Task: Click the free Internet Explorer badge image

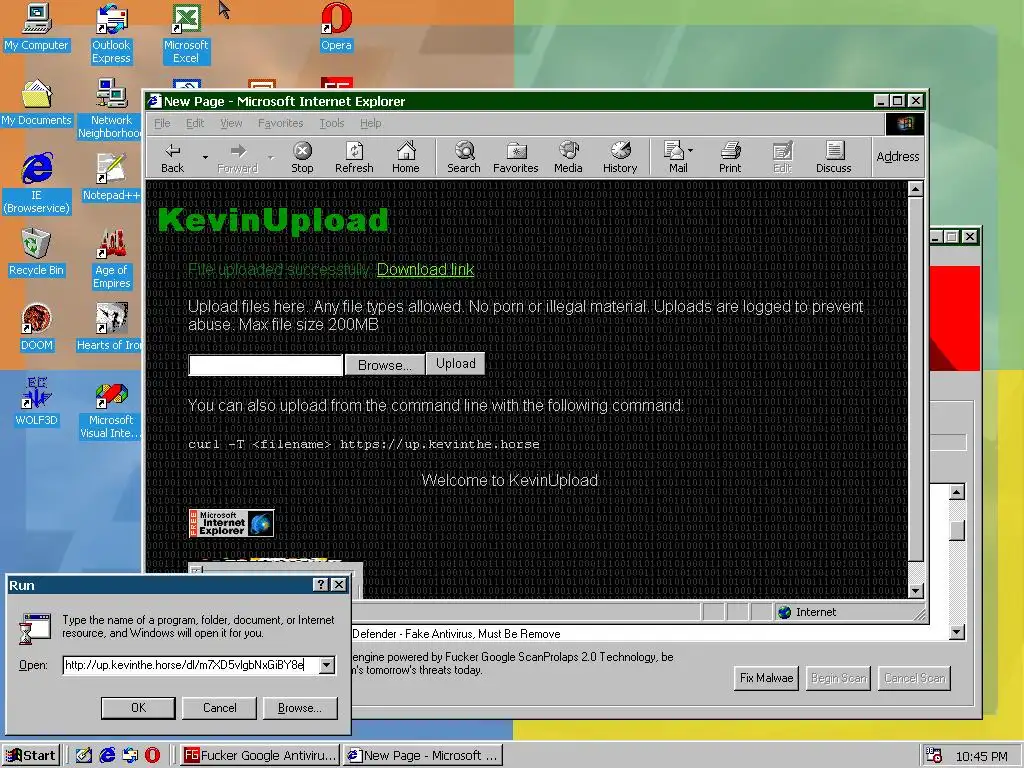Action: tap(231, 523)
